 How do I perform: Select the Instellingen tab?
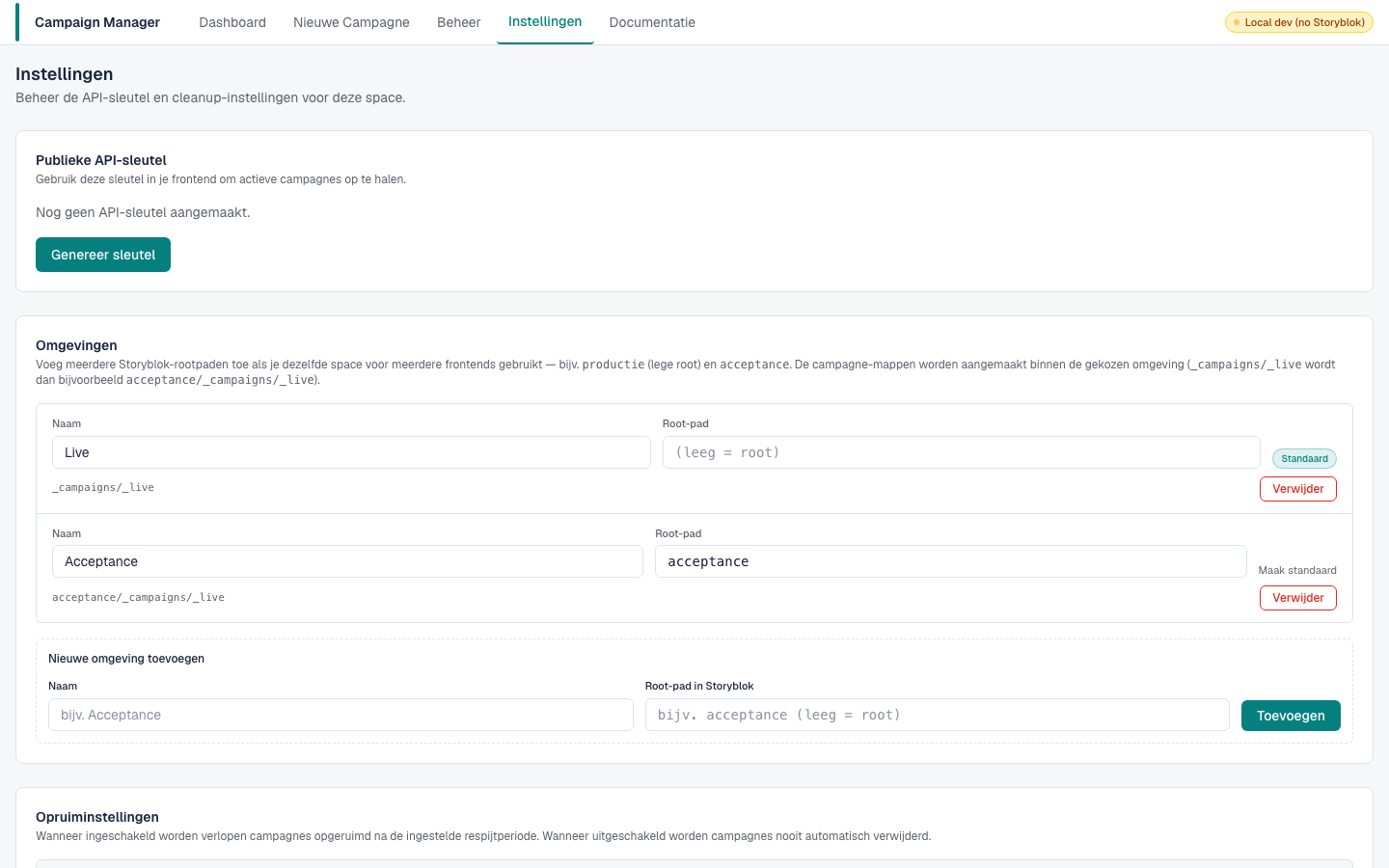(545, 22)
